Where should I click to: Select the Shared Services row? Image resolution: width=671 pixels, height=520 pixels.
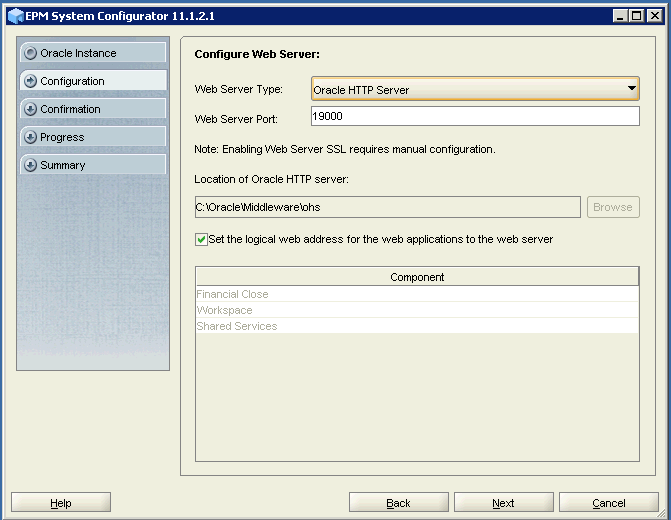click(417, 326)
